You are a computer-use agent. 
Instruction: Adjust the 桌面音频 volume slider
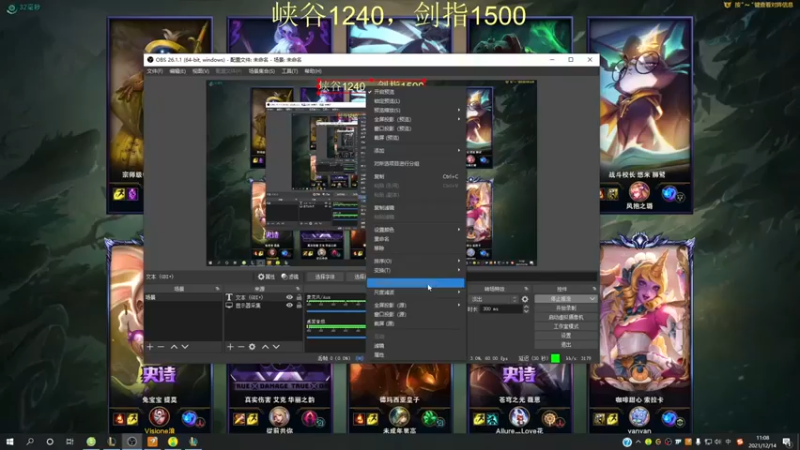coord(336,337)
